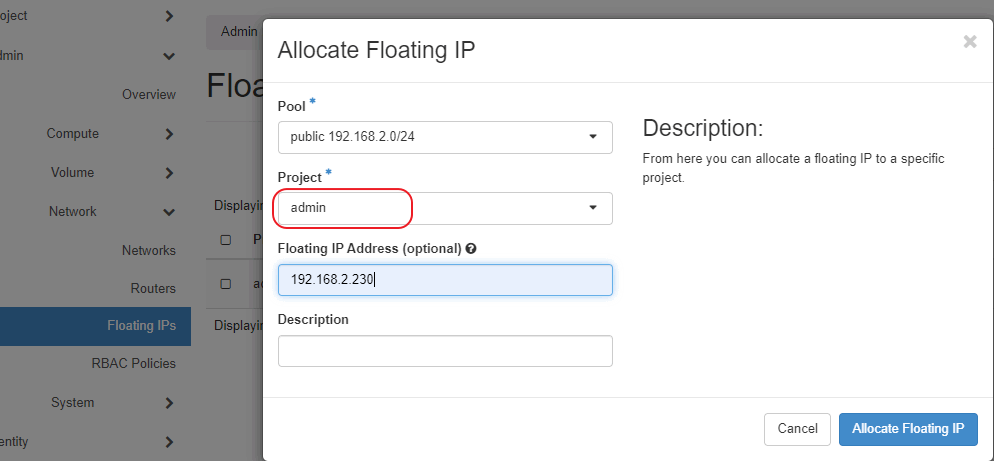Select Floating IPs in the sidebar
994x461 pixels.
coord(141,326)
